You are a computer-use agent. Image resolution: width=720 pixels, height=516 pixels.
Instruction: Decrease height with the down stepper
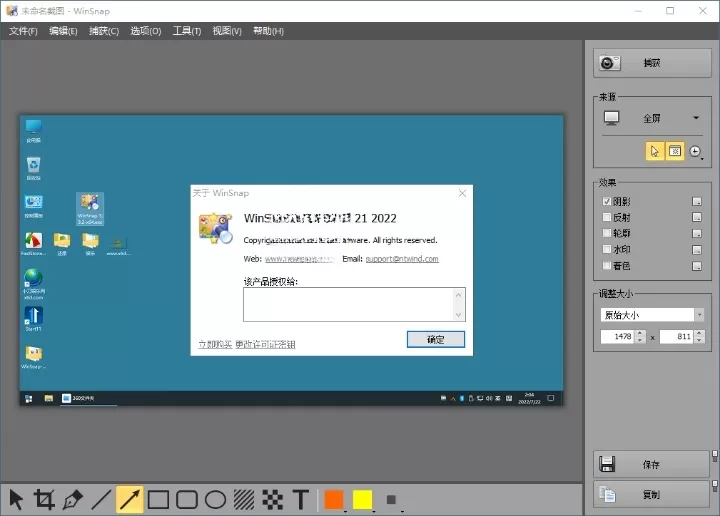(x=699, y=340)
